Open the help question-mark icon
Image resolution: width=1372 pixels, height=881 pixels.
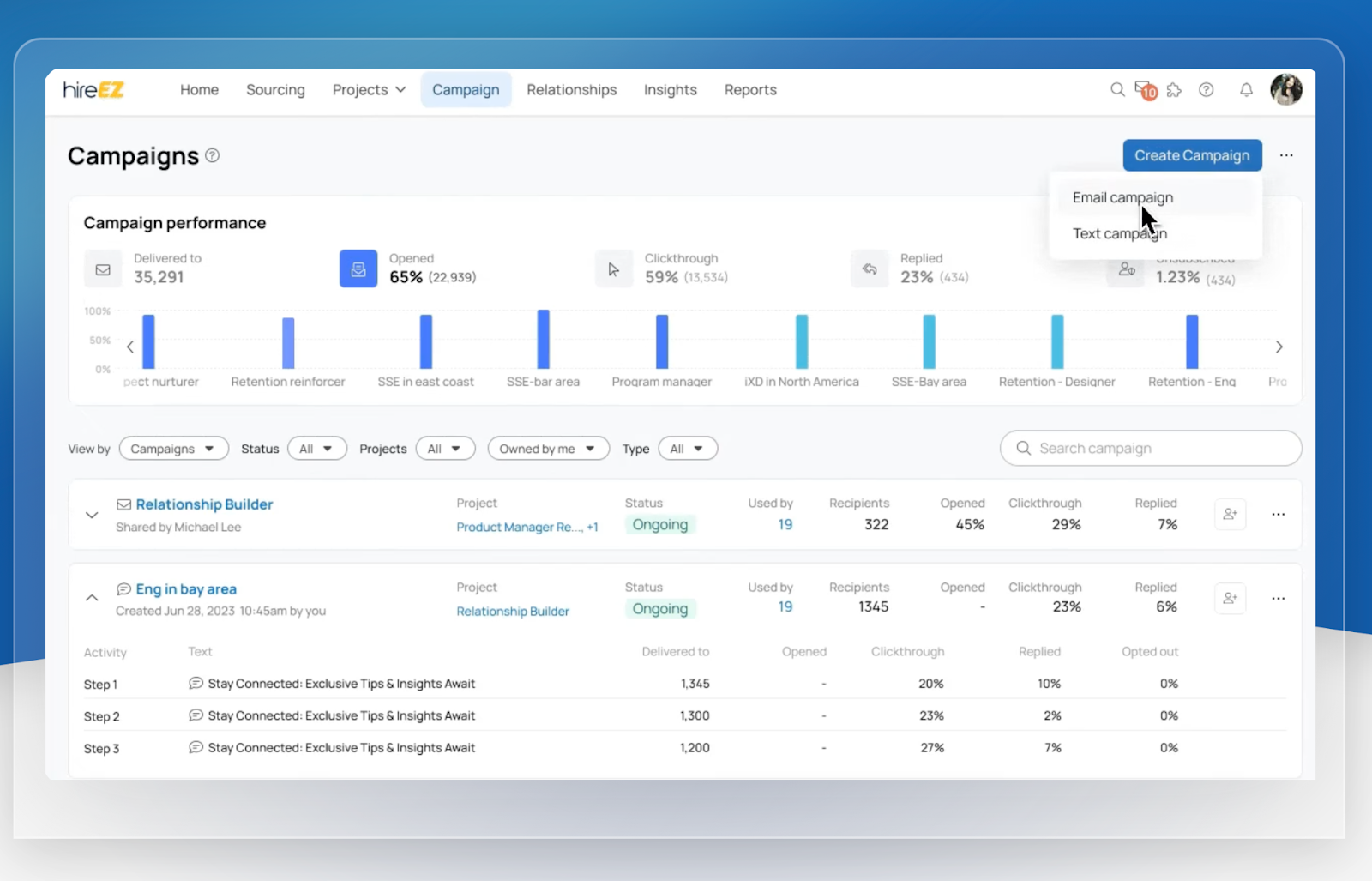pyautogui.click(x=1206, y=89)
